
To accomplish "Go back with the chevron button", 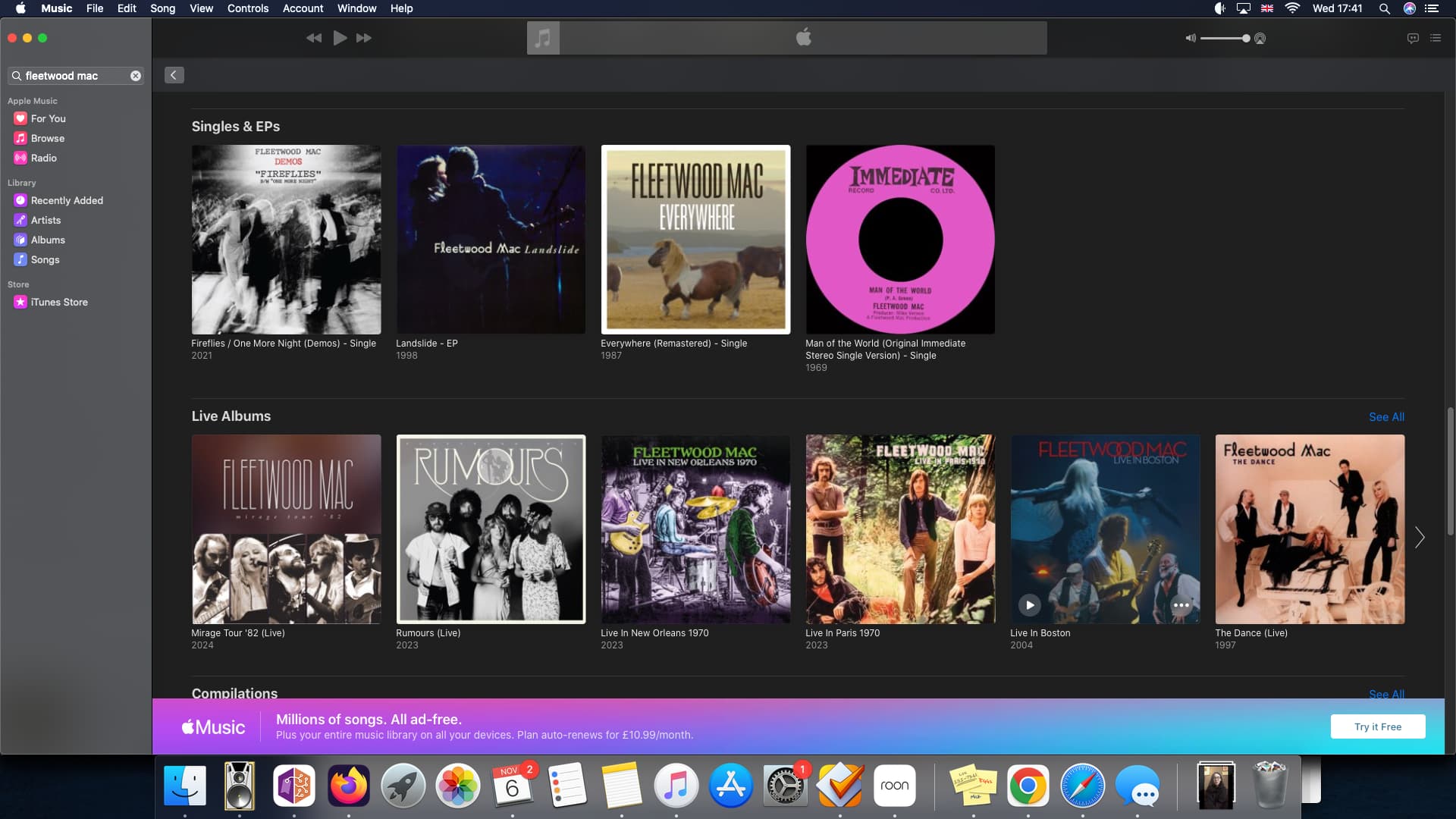I will click(174, 75).
